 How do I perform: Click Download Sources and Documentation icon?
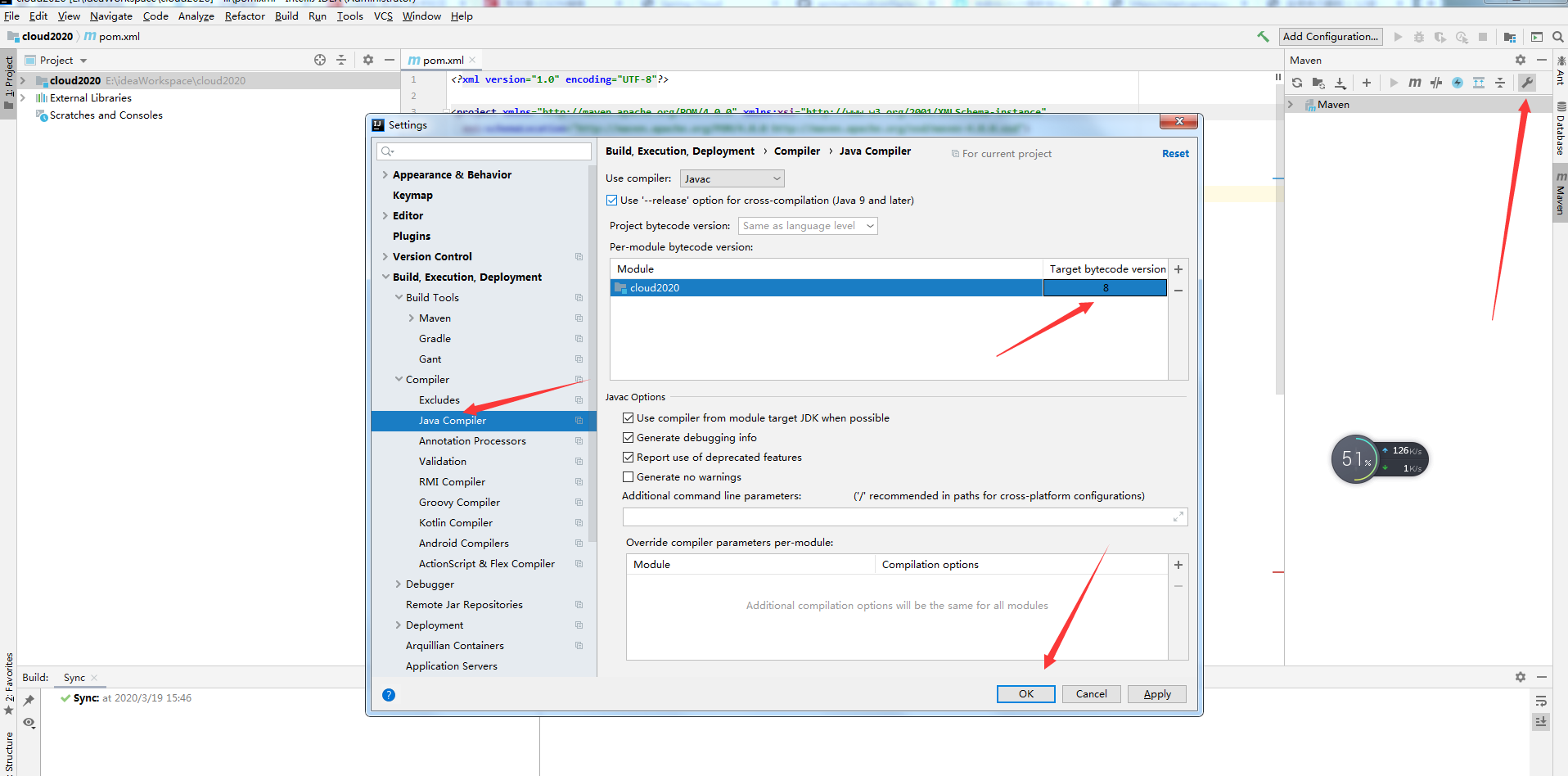point(1340,83)
